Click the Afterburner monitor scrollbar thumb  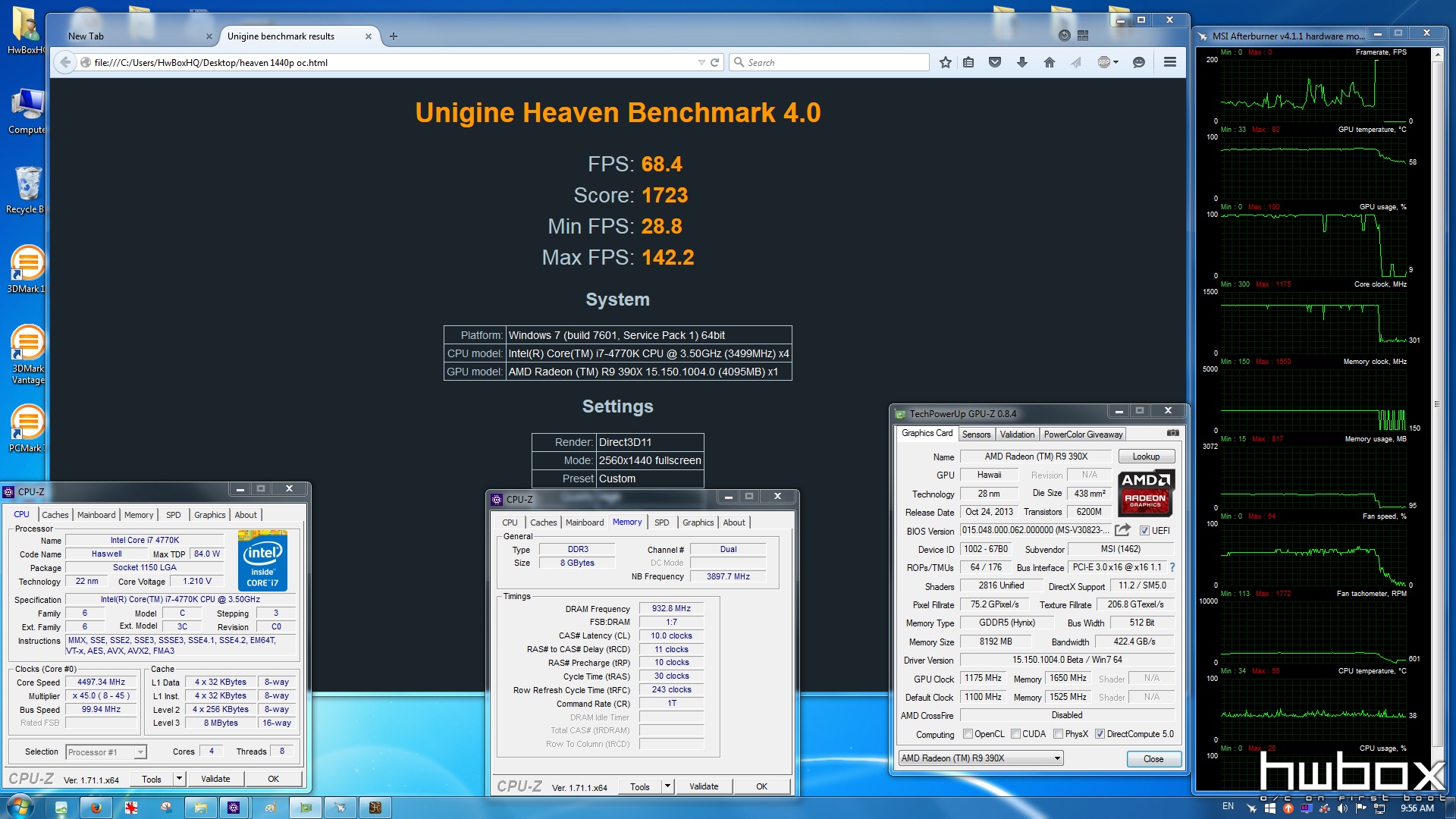pyautogui.click(x=1436, y=403)
